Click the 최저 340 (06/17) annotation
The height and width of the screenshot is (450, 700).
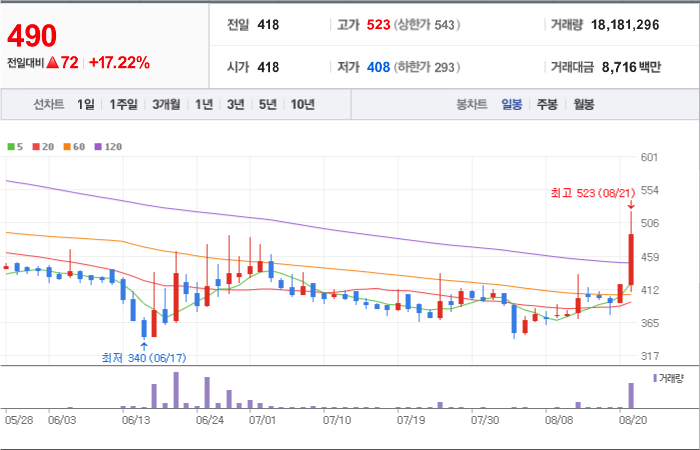click(144, 358)
